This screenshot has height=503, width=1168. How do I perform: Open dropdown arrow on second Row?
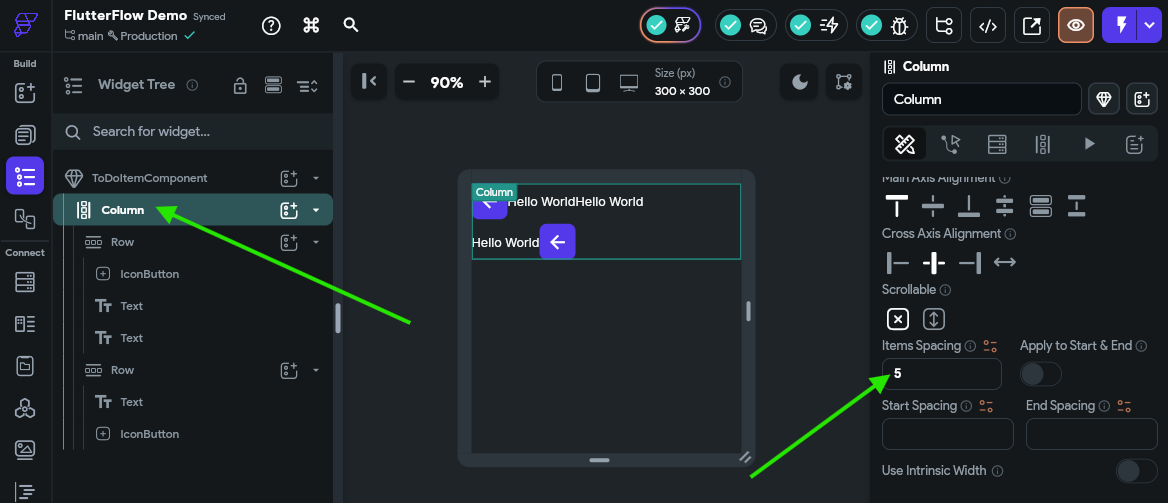coord(316,370)
